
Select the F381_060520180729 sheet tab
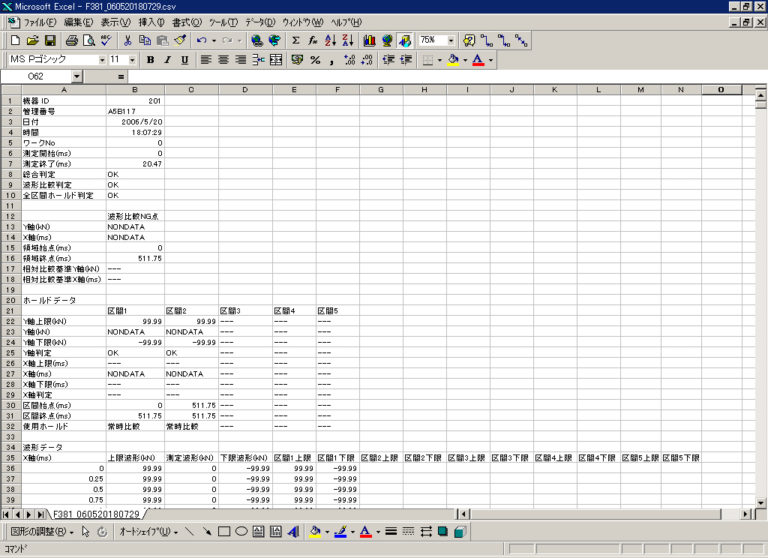[x=95, y=514]
